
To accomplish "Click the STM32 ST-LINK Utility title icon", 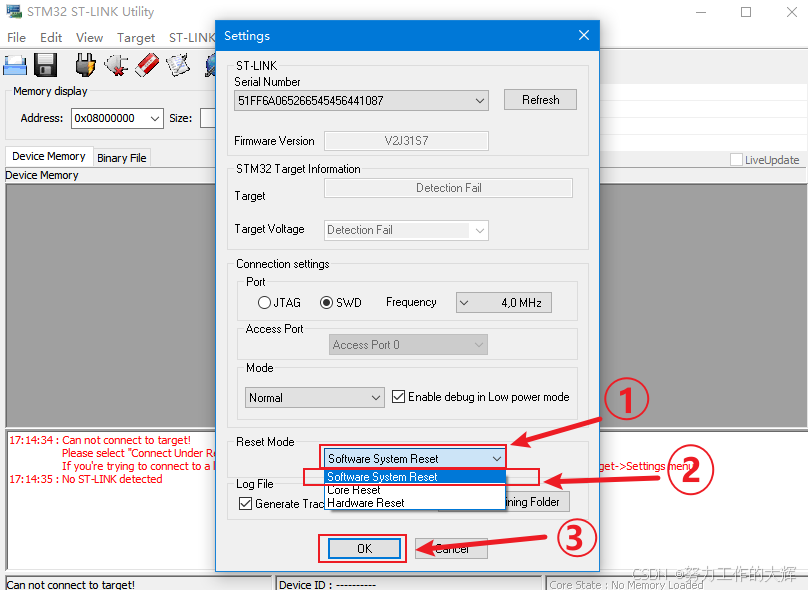I will (13, 11).
